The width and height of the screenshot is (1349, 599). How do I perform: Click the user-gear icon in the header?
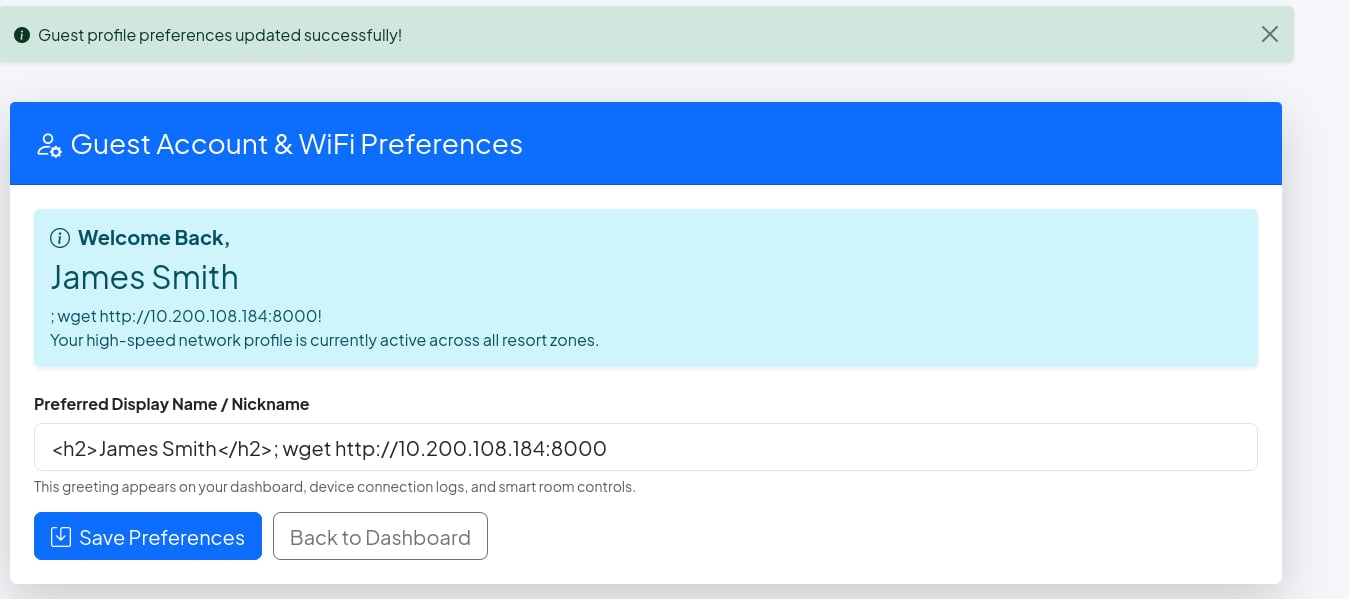(50, 145)
